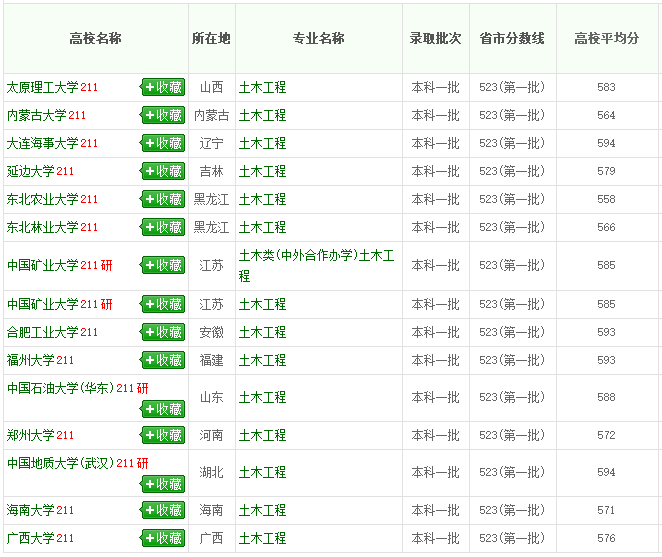Open 土木工程 major in 延边大学 row
Screen dimensions: 662x557
(262, 171)
